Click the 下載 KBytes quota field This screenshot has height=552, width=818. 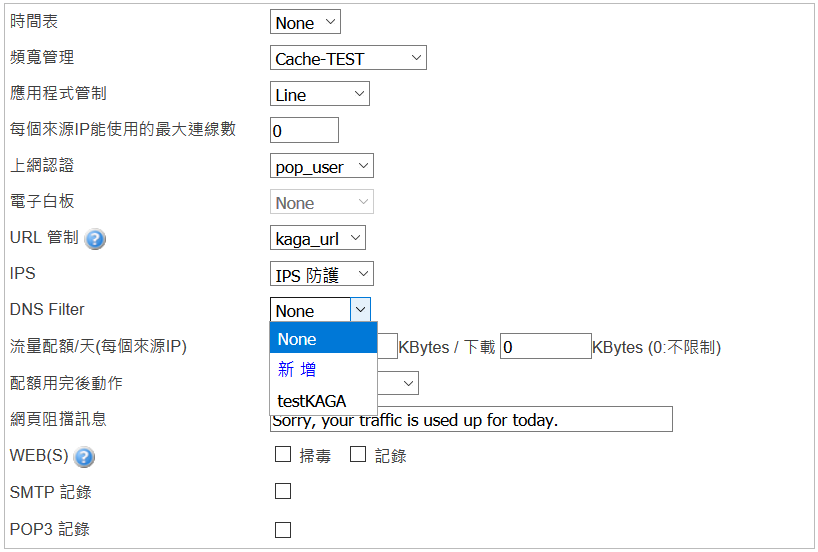coord(545,347)
